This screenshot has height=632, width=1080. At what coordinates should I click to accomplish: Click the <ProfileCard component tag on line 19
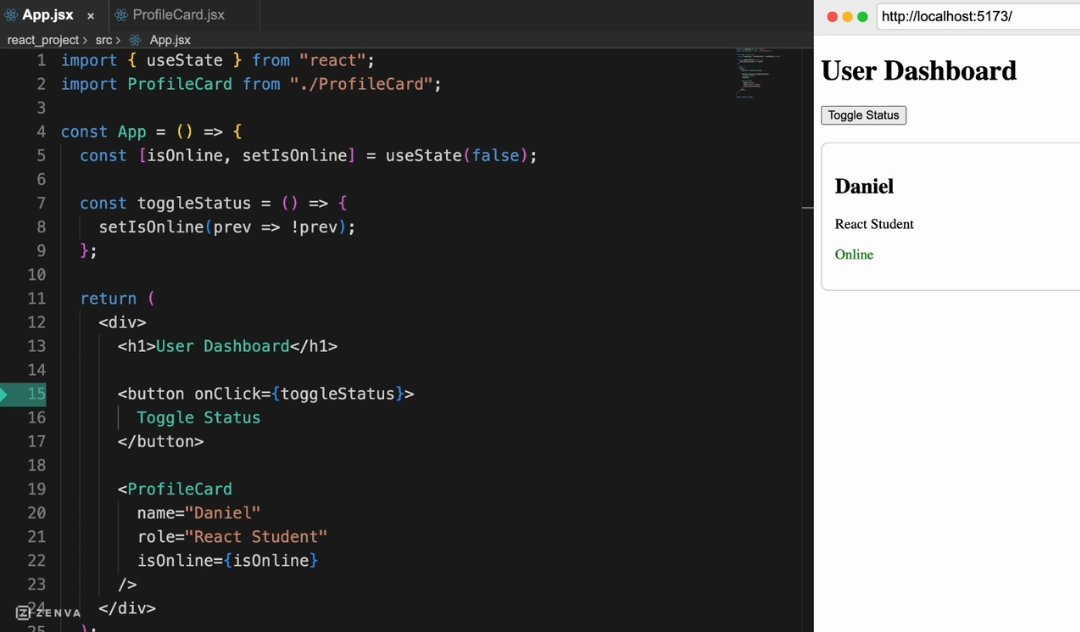[x=175, y=489]
